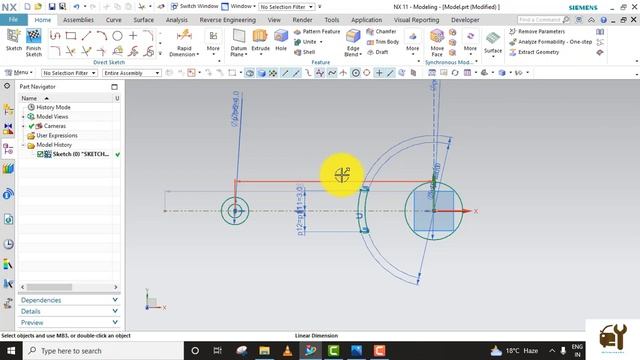Screen dimensions: 640x360
Task: Select the Circle sketch tool
Action: pos(118,36)
